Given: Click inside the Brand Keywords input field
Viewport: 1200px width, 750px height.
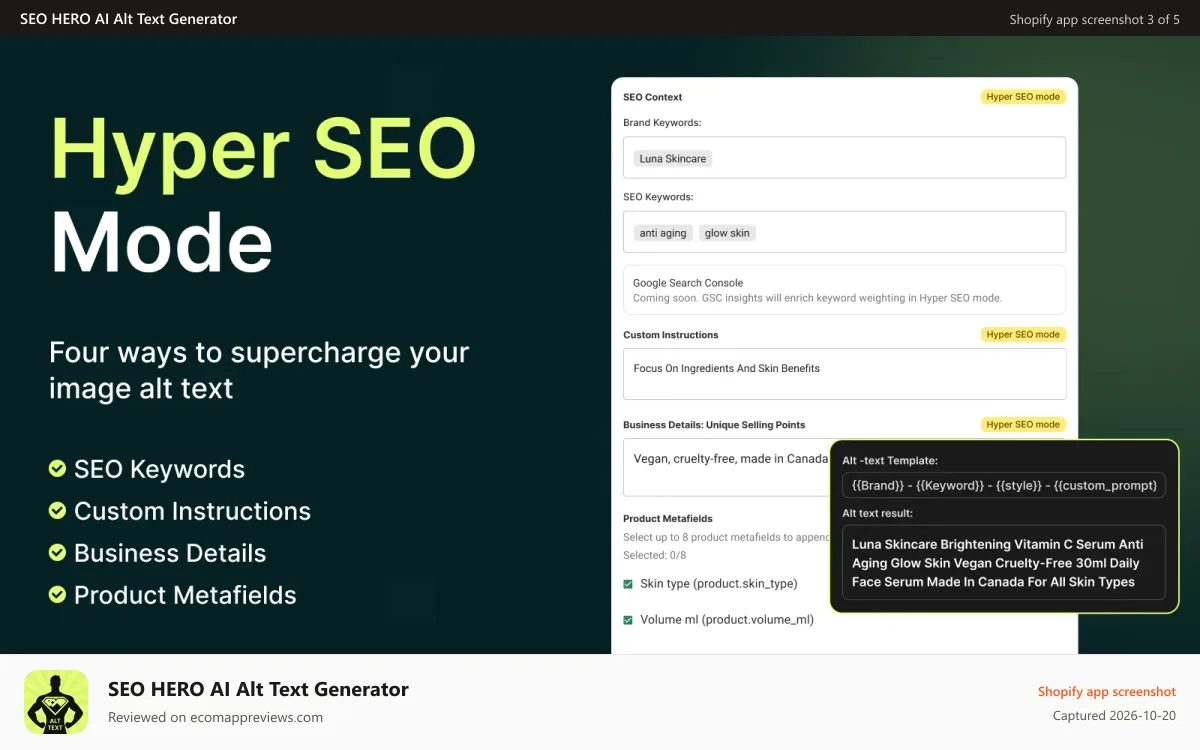Looking at the screenshot, I should coord(844,158).
